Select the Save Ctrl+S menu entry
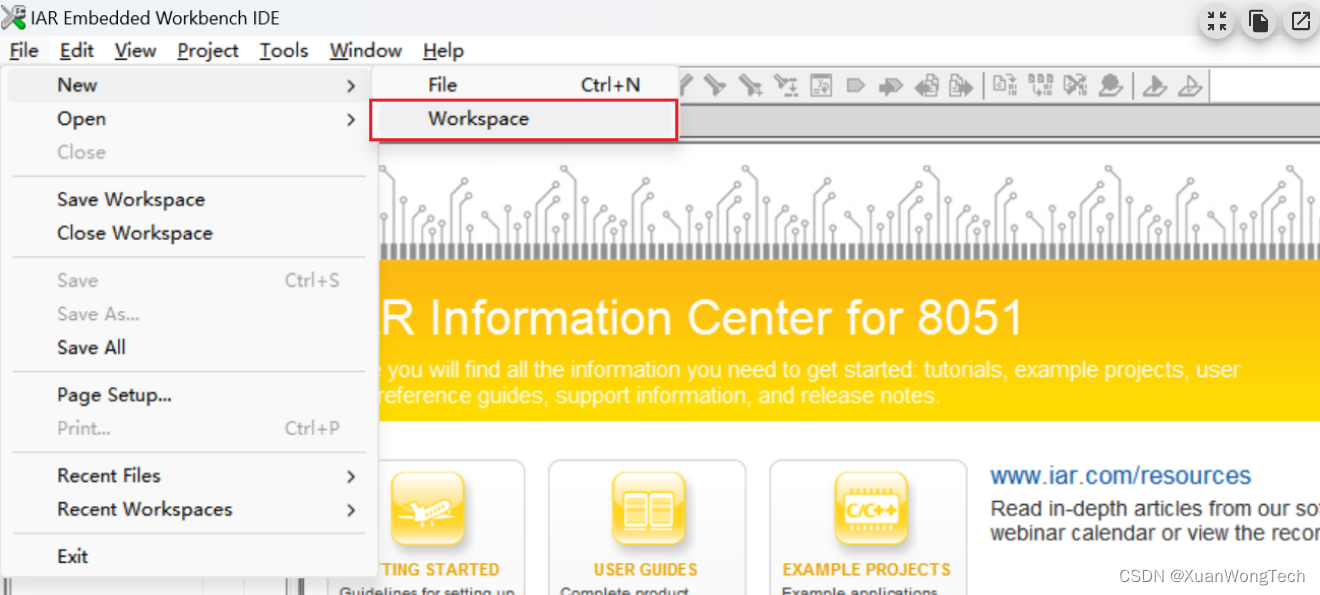 pyautogui.click(x=190, y=281)
